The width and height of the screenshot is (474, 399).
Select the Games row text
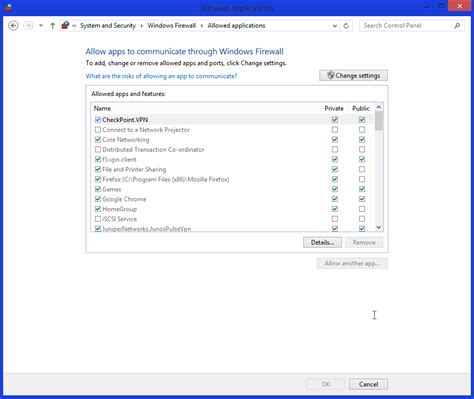coord(112,189)
